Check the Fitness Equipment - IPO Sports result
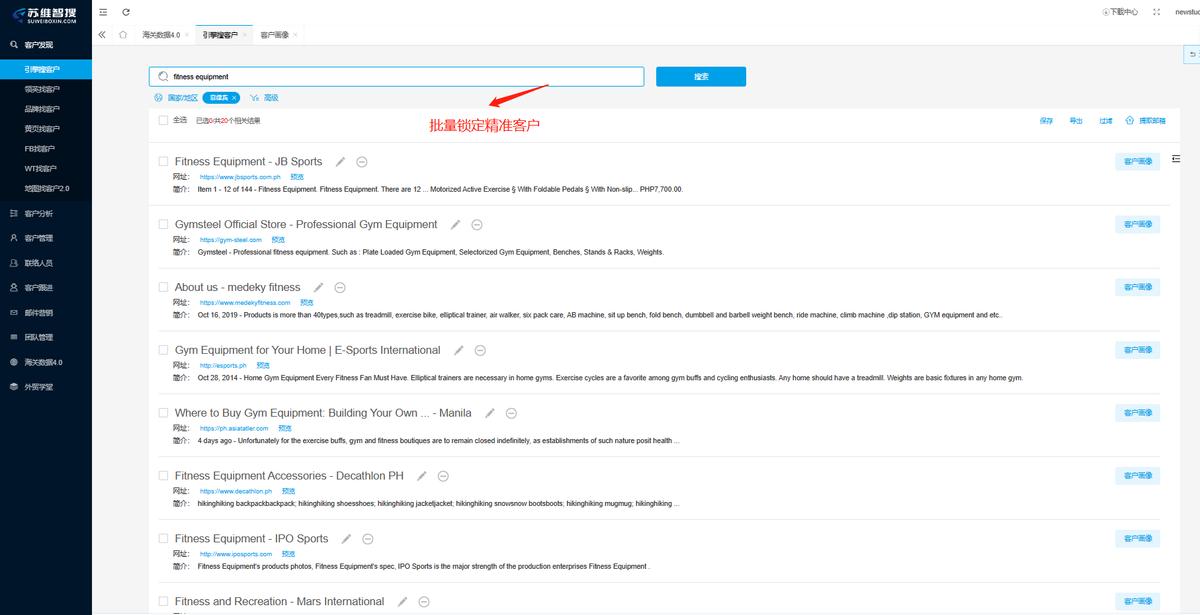 tap(163, 538)
